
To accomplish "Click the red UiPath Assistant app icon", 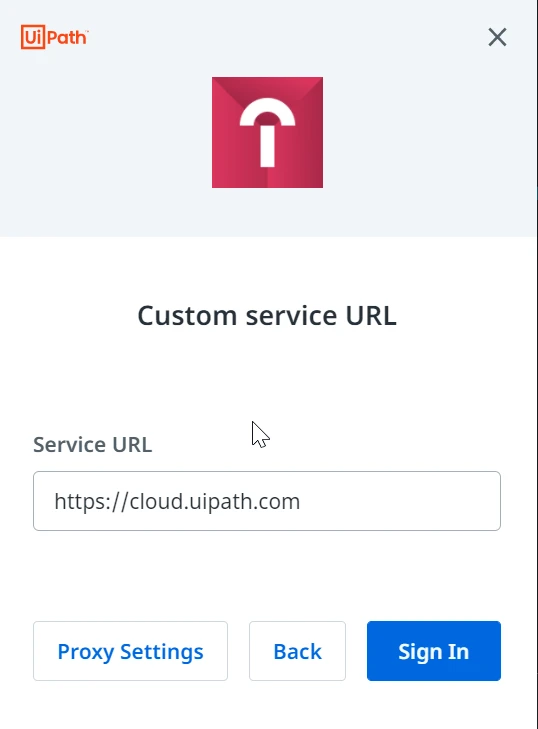I will 267,133.
